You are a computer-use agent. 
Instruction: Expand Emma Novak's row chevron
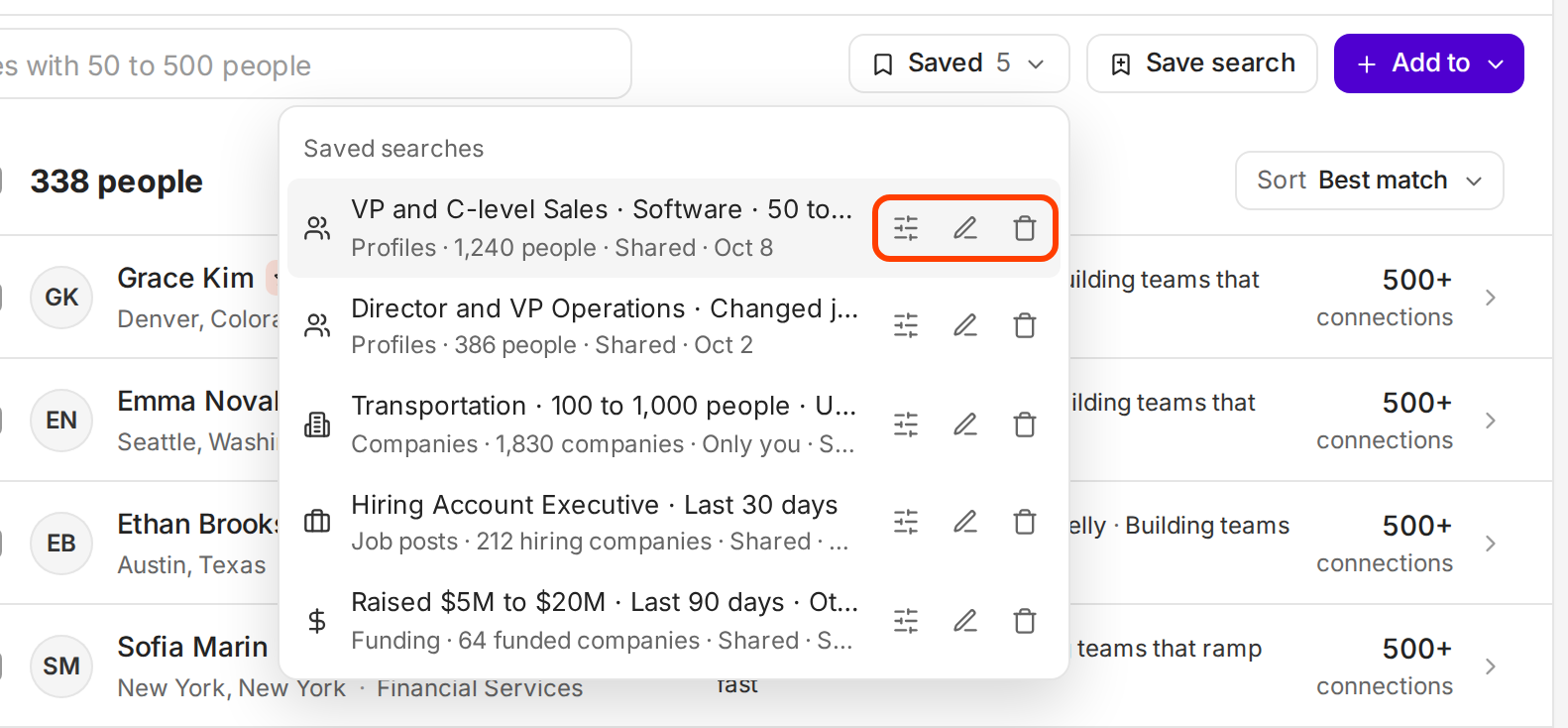(1491, 421)
